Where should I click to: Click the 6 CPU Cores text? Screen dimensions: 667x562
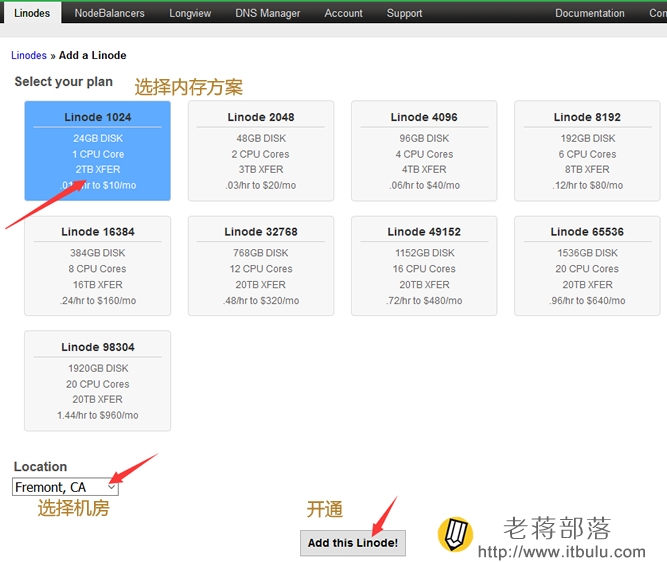tap(587, 154)
